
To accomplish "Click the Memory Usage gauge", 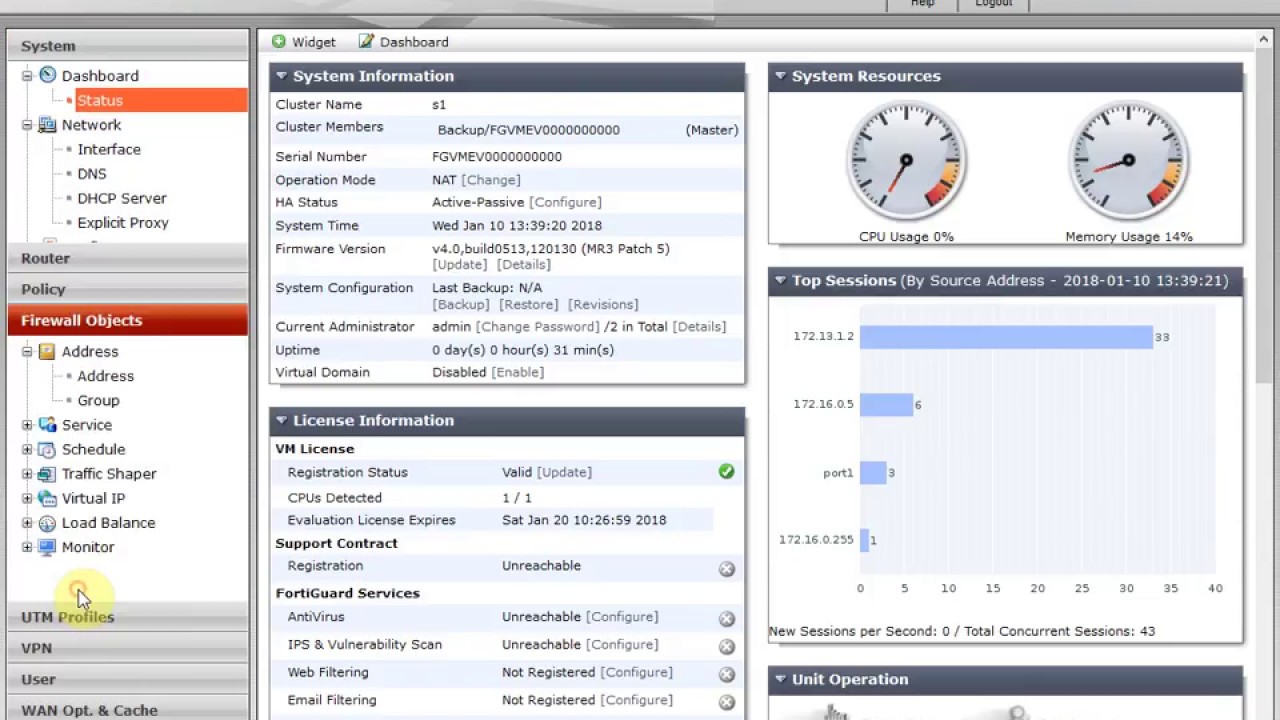I will pos(1128,160).
